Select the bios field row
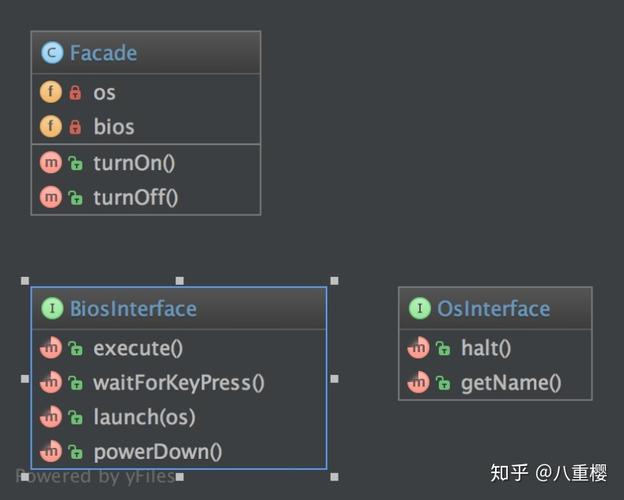This screenshot has width=624, height=500. (x=146, y=127)
